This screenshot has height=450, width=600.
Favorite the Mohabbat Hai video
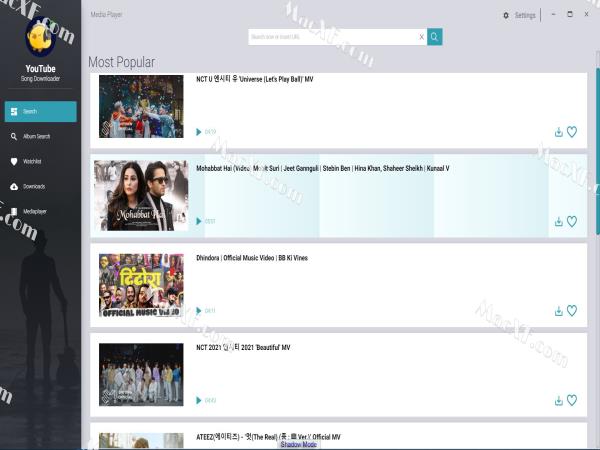pyautogui.click(x=572, y=222)
